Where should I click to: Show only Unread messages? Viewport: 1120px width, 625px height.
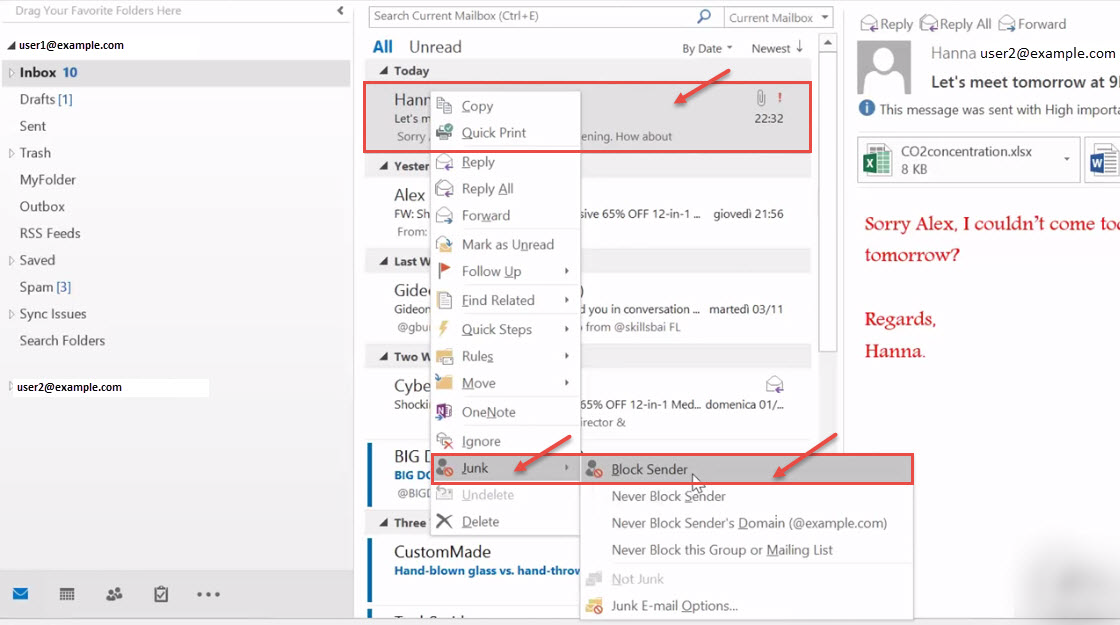[435, 46]
